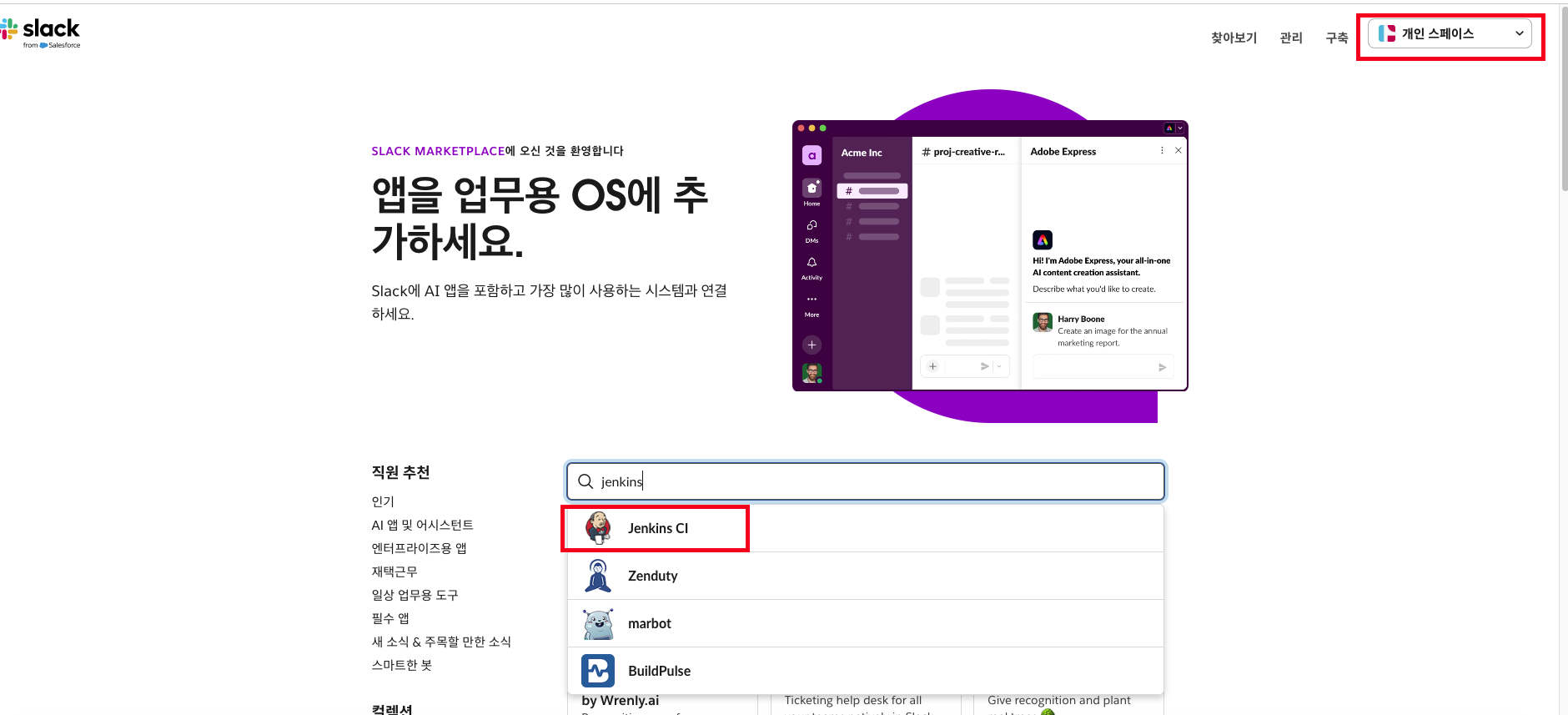Click the # proj-creative-r... channel header
1568x715 pixels.
pos(963,152)
